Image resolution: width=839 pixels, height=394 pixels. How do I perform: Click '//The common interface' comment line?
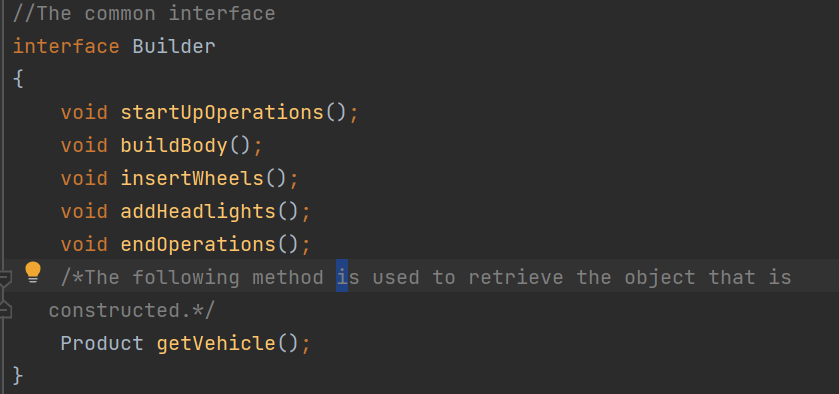pos(144,13)
